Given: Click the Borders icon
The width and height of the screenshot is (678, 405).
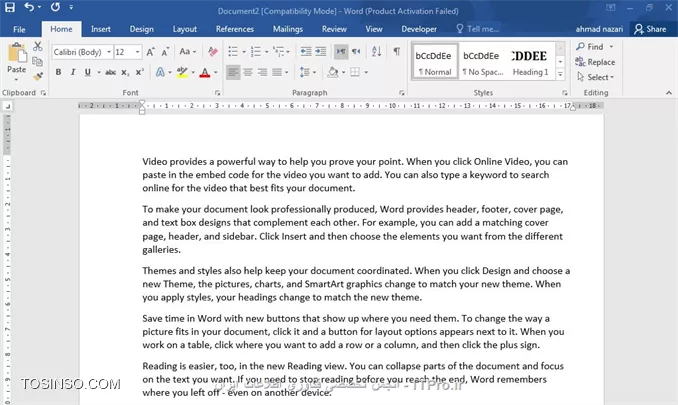Looking at the screenshot, I should pos(355,72).
